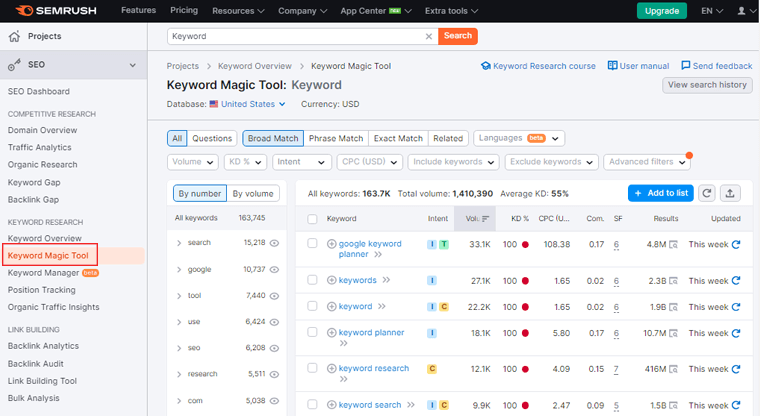Viewport: 760px width, 416px height.
Task: Toggle eye icon for seo group
Action: point(274,348)
